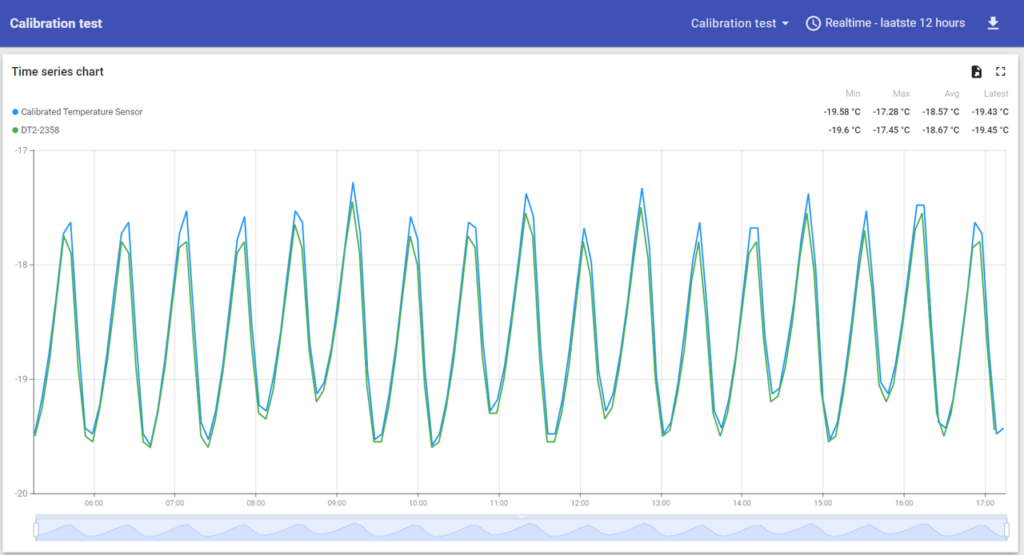
Task: Toggle the DT2-2358 series label
Action: click(x=43, y=130)
